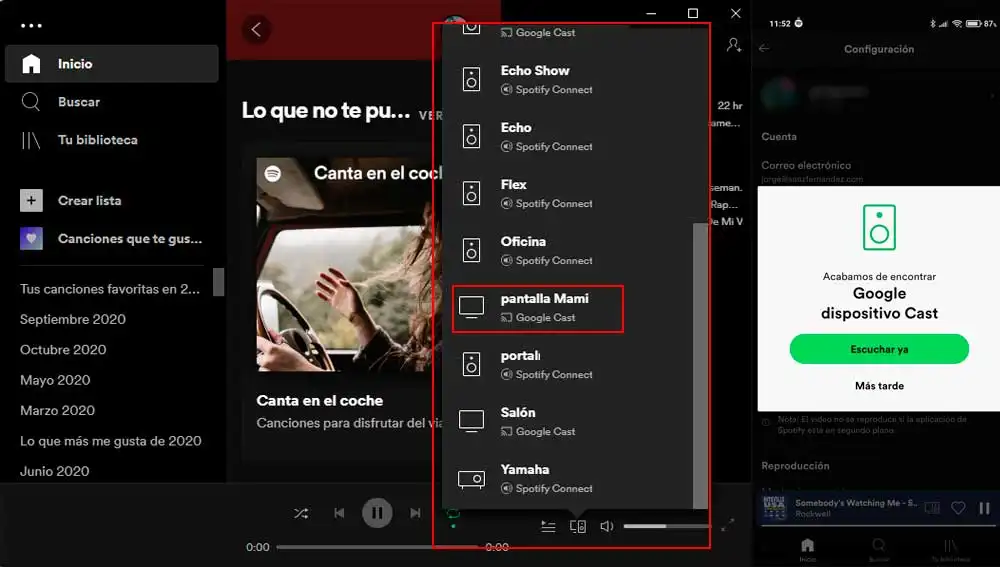Toggle repeat mode
The width and height of the screenshot is (1000, 567).
pyautogui.click(x=453, y=514)
